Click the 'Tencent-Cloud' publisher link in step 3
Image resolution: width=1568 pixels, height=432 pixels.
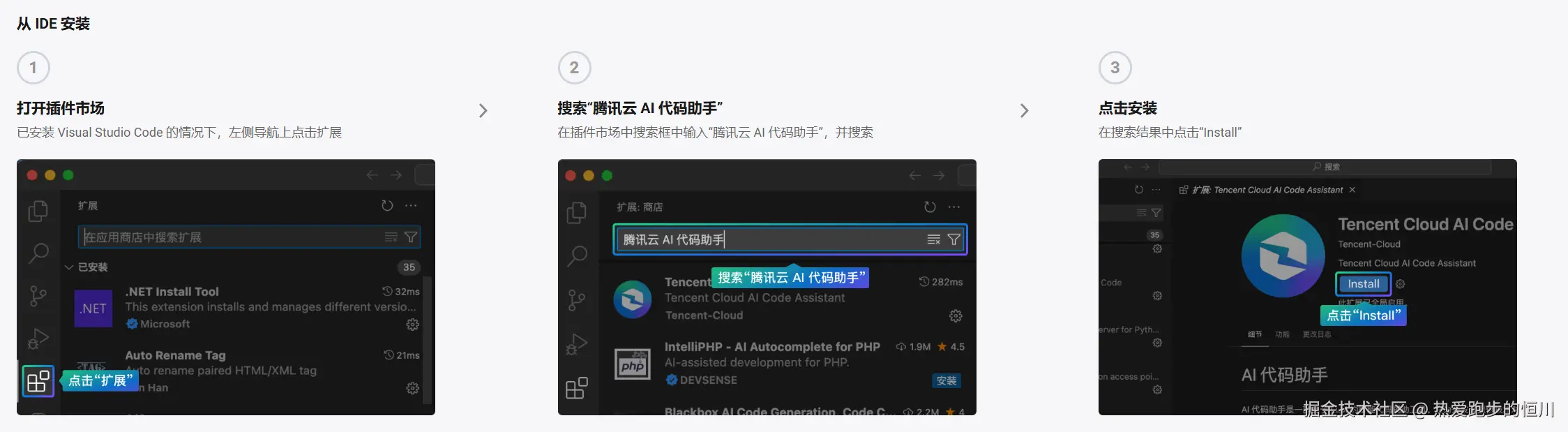1369,244
